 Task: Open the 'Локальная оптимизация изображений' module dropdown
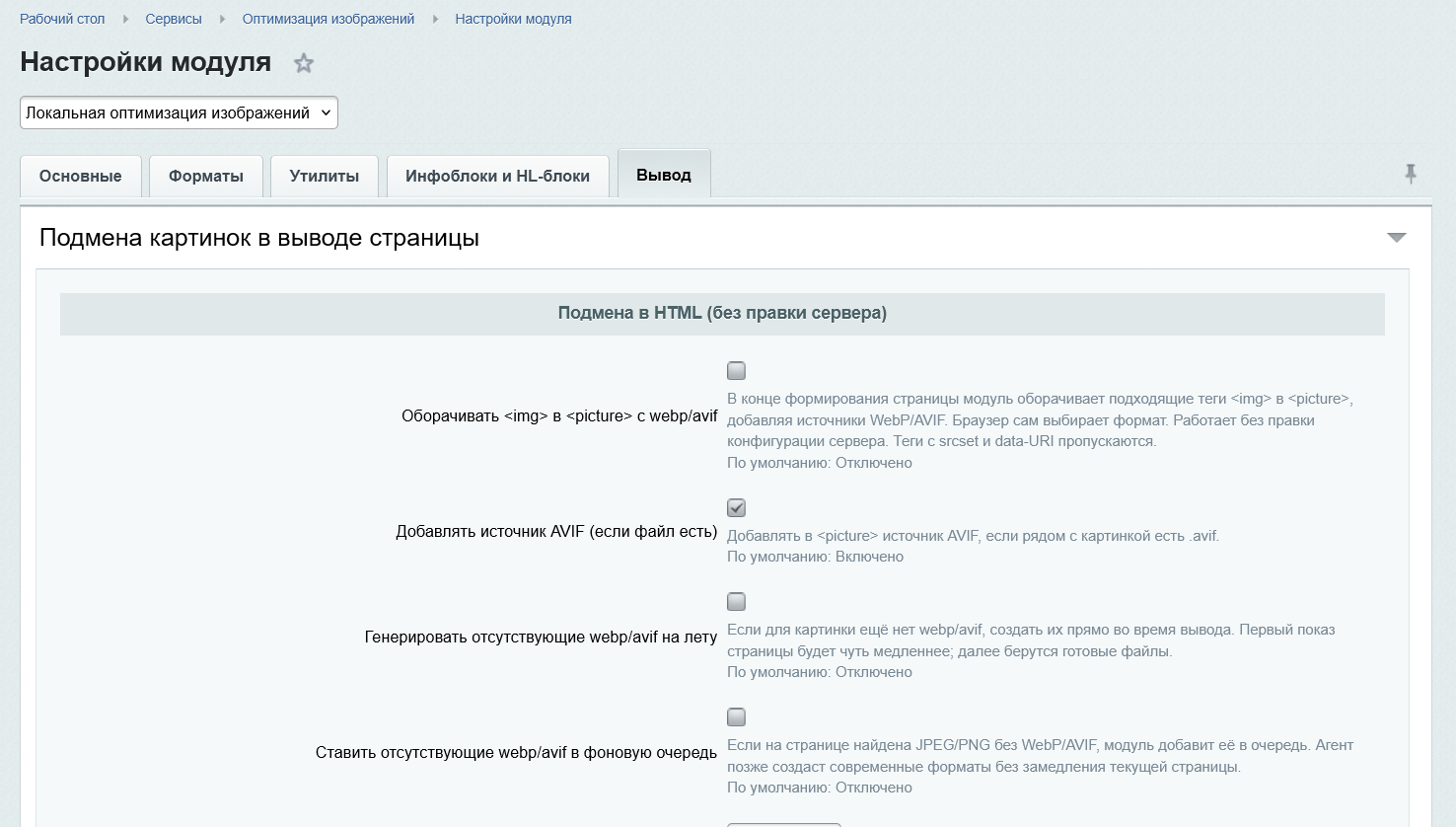point(179,113)
